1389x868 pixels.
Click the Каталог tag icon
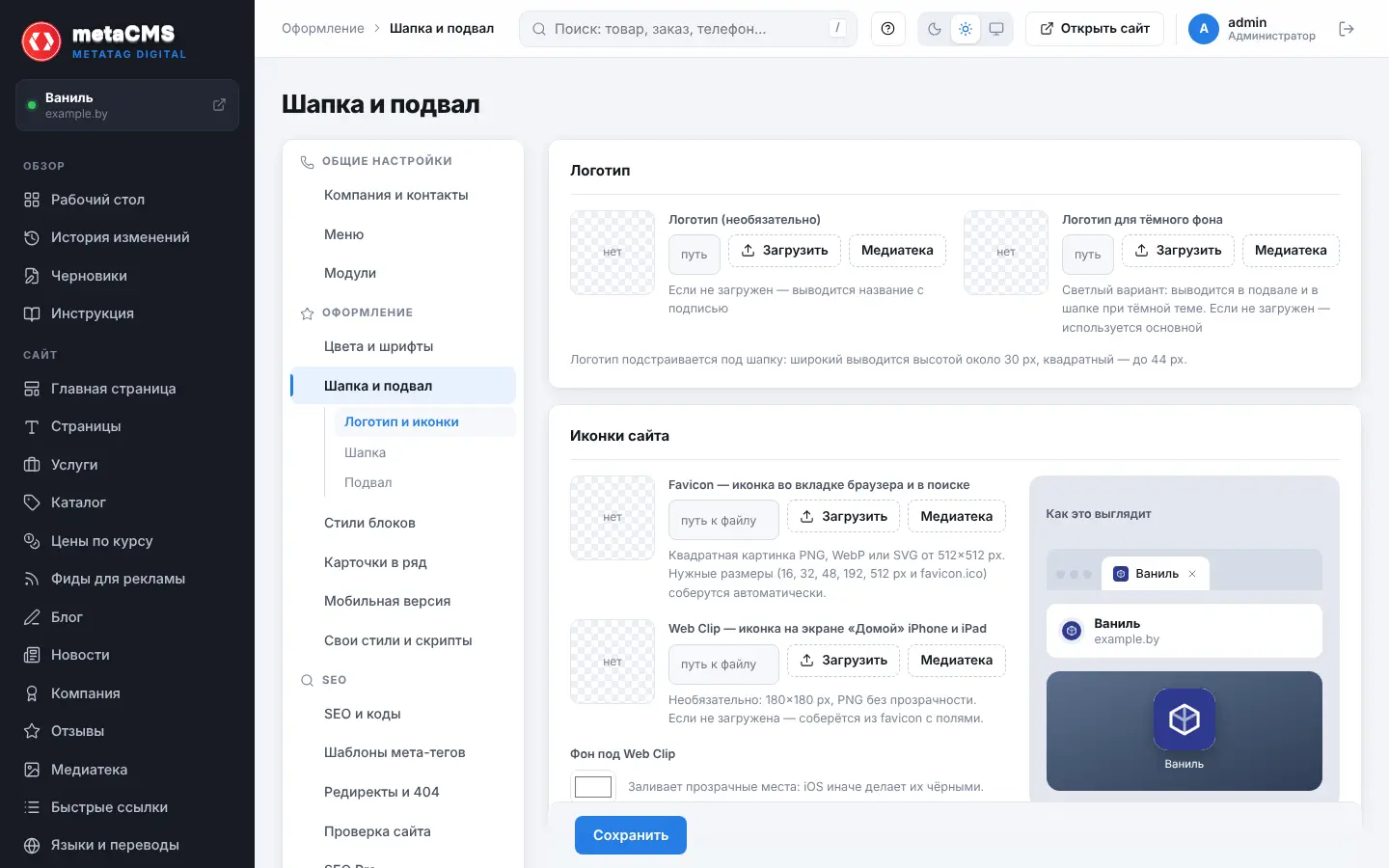(x=32, y=502)
